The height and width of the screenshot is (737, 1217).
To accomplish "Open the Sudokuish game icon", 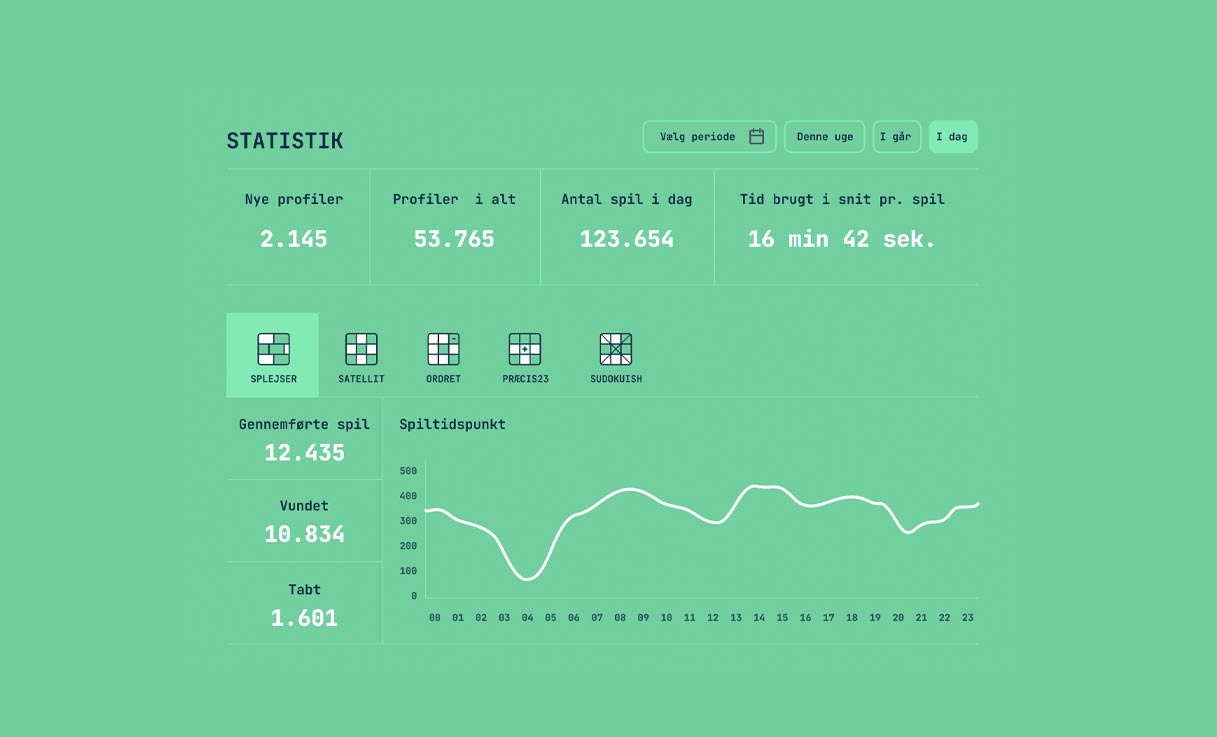I will coord(616,349).
